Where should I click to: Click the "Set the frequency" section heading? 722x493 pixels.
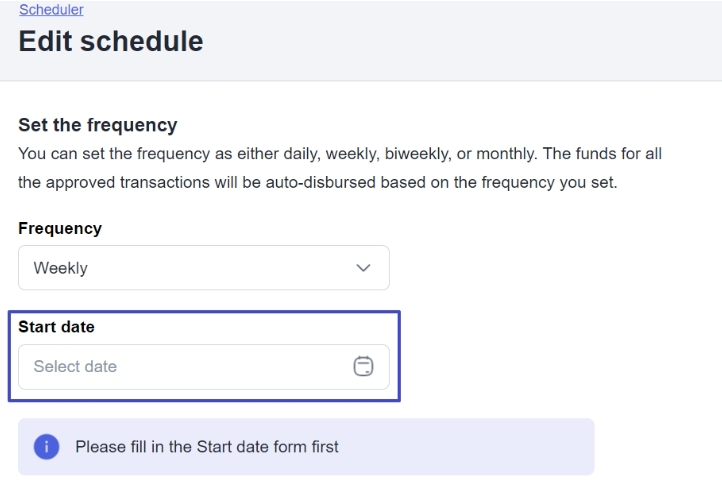97,125
